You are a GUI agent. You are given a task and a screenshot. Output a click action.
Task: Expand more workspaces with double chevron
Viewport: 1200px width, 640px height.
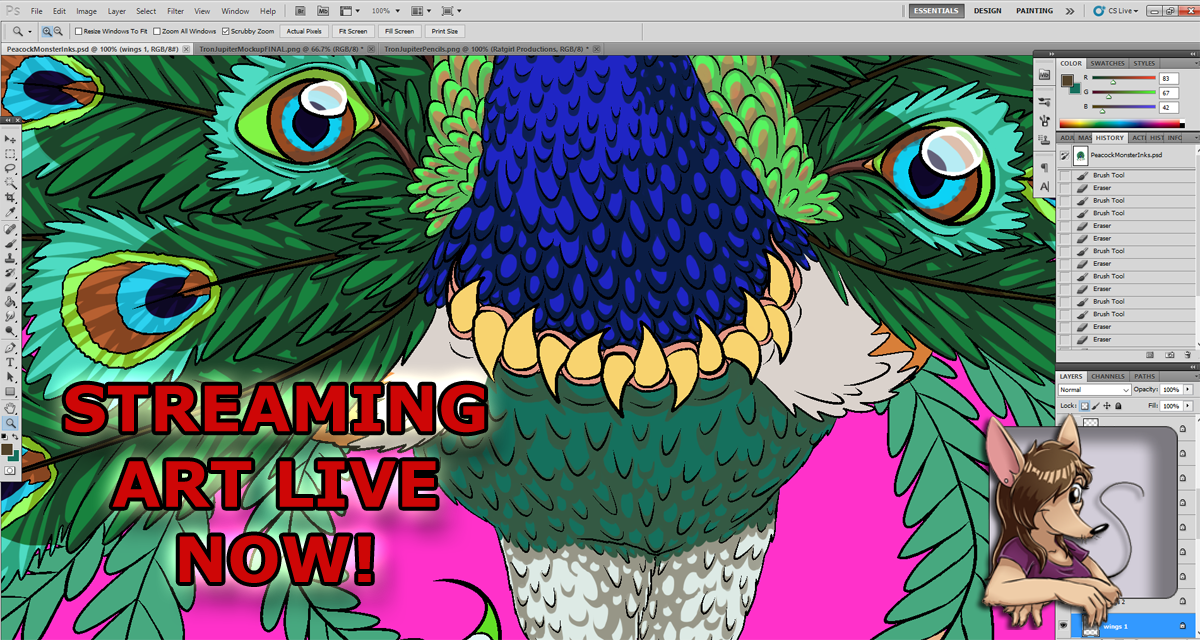1070,10
